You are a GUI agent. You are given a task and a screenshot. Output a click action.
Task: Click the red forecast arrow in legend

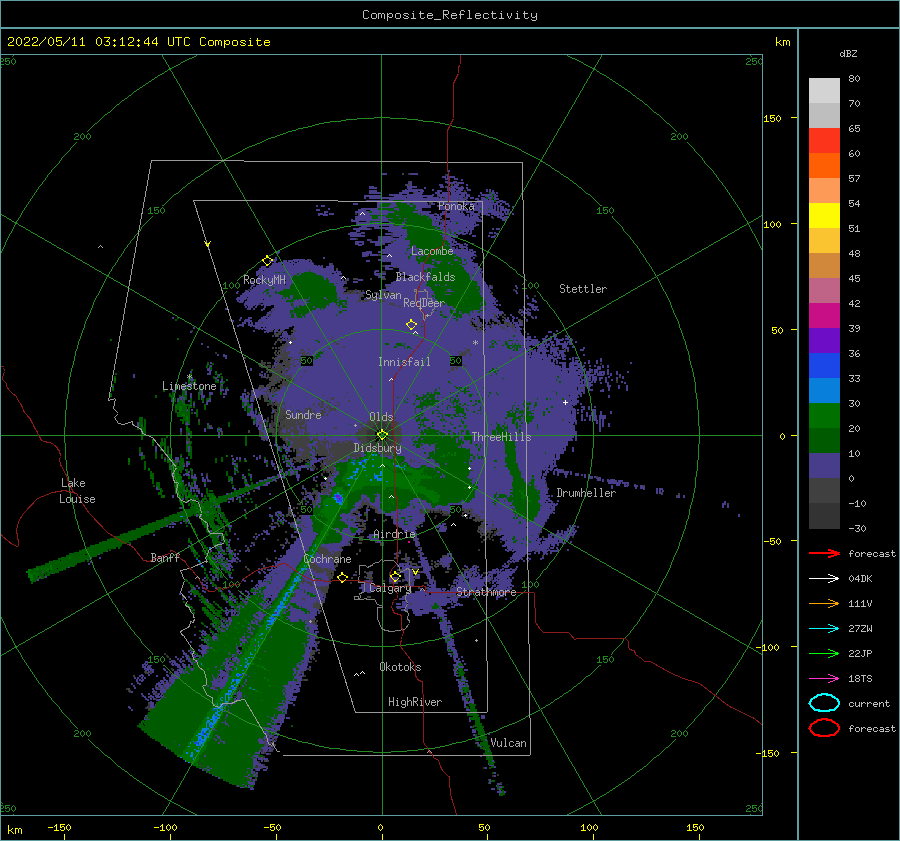824,553
